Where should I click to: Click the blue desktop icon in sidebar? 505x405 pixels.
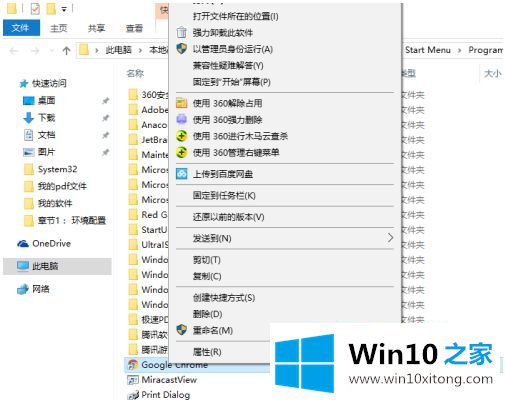coord(29,100)
